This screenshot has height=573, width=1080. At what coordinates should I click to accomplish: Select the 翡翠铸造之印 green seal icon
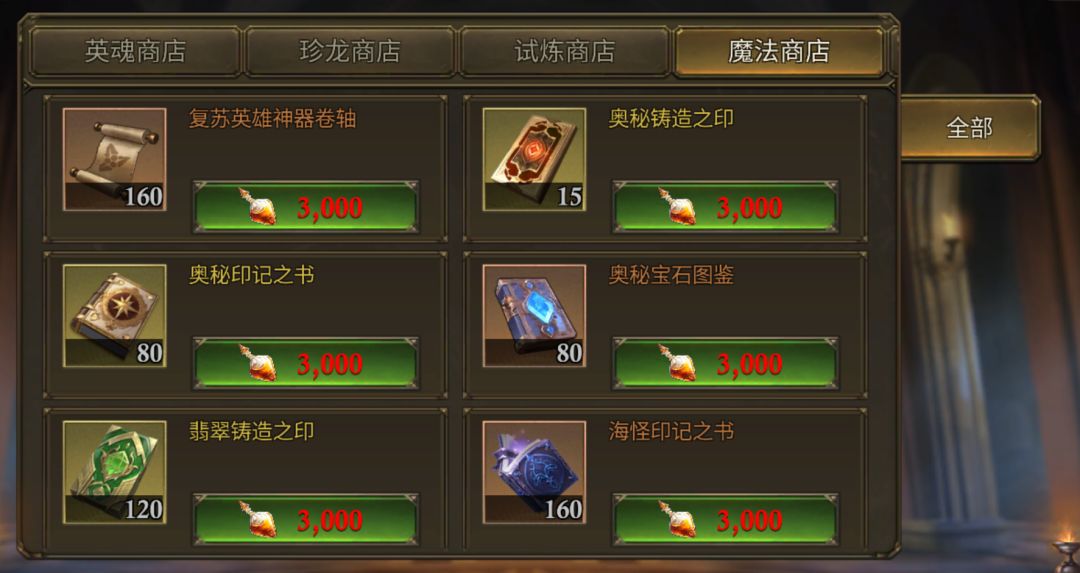[x=114, y=472]
